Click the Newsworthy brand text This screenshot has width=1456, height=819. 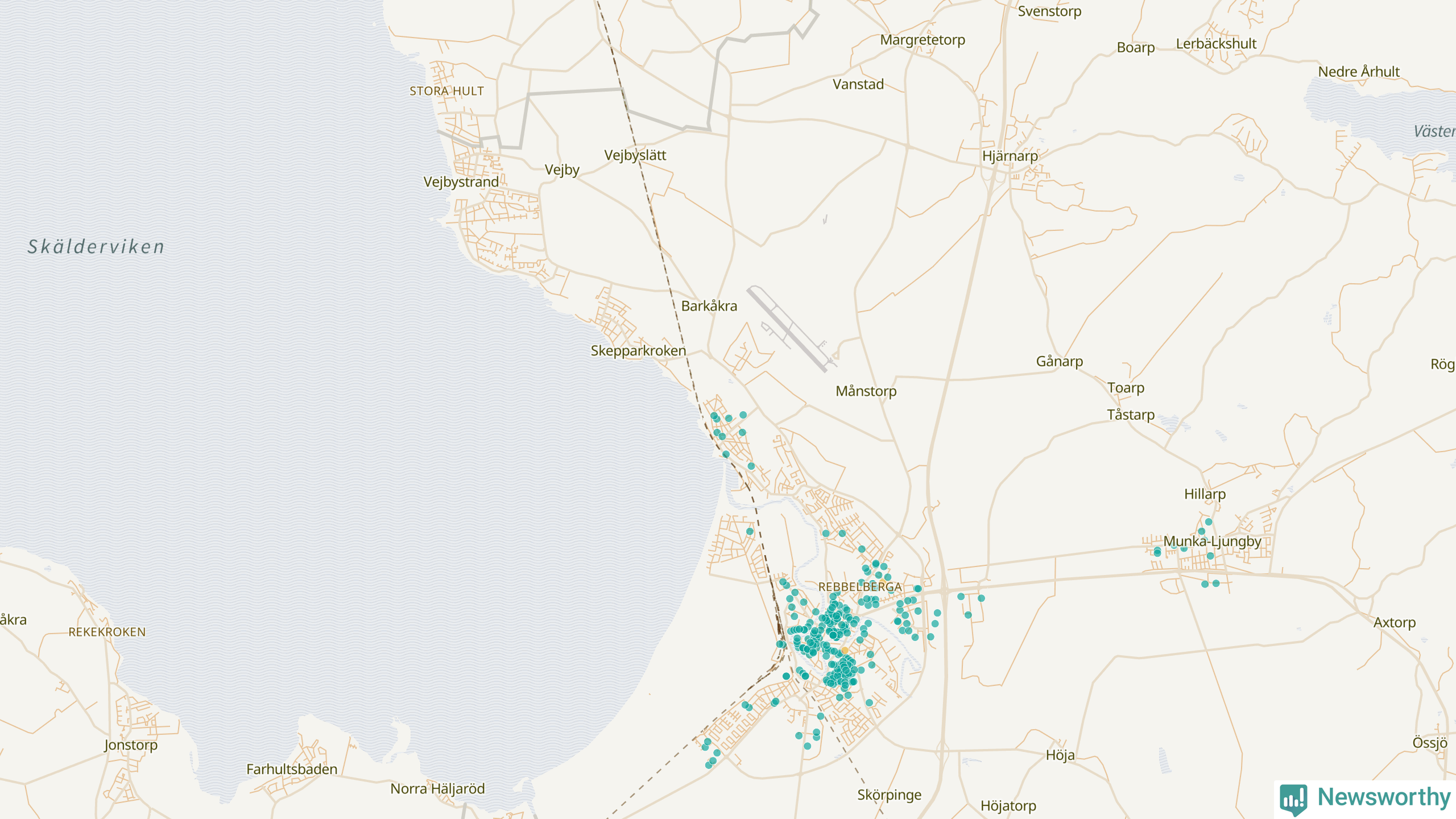(1384, 797)
